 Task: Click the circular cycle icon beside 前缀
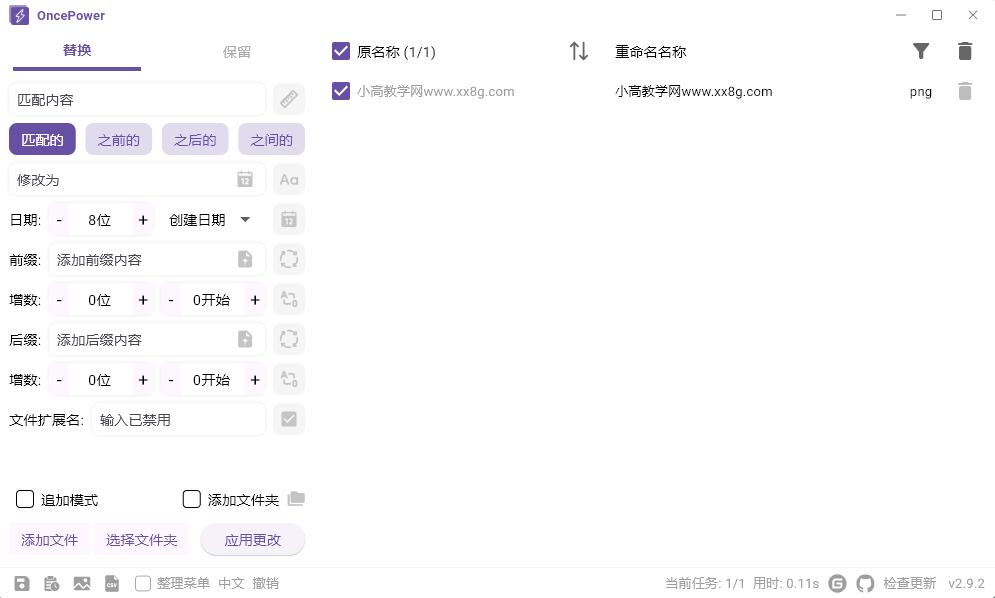coord(289,259)
